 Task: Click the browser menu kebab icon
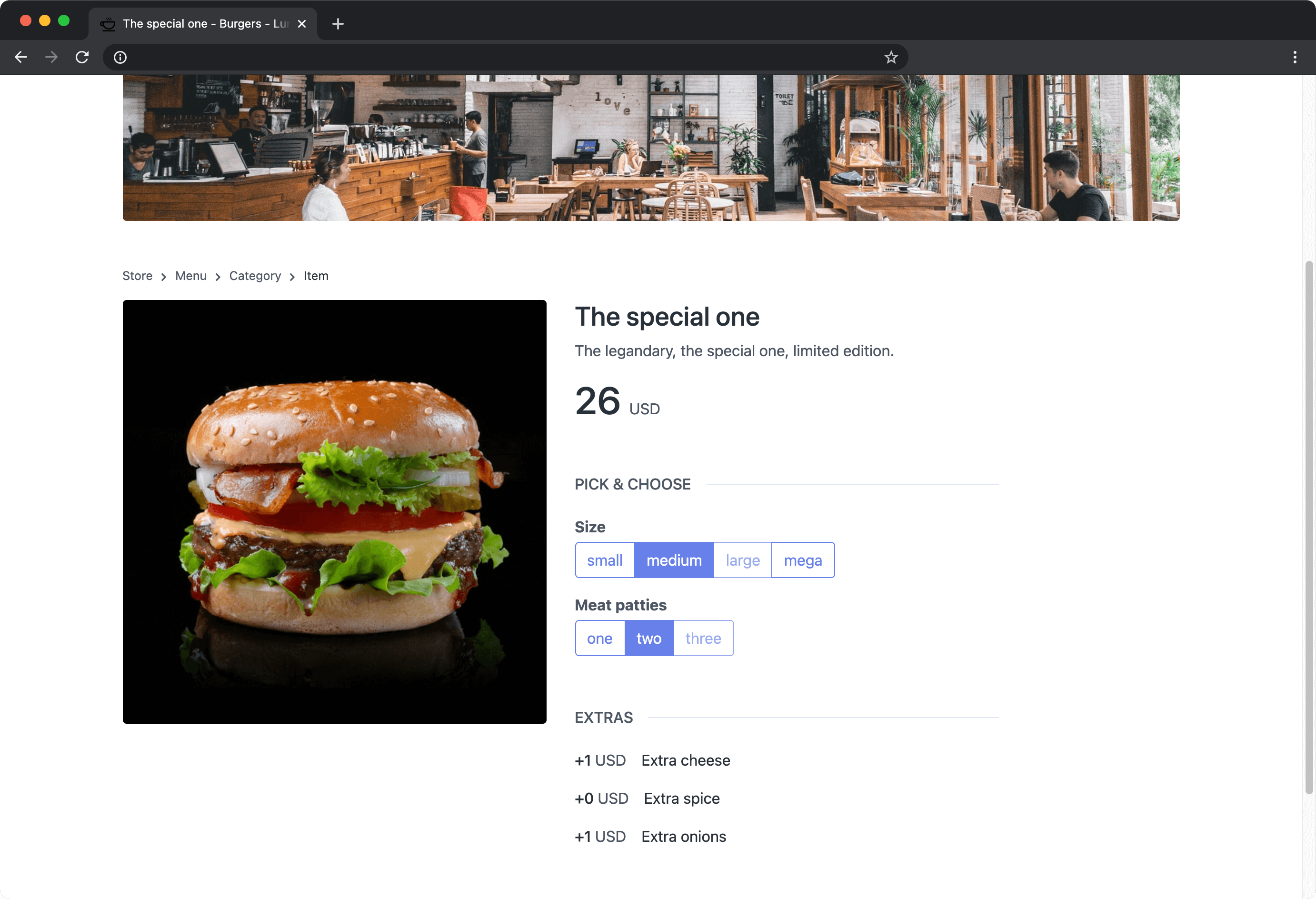click(x=1295, y=57)
